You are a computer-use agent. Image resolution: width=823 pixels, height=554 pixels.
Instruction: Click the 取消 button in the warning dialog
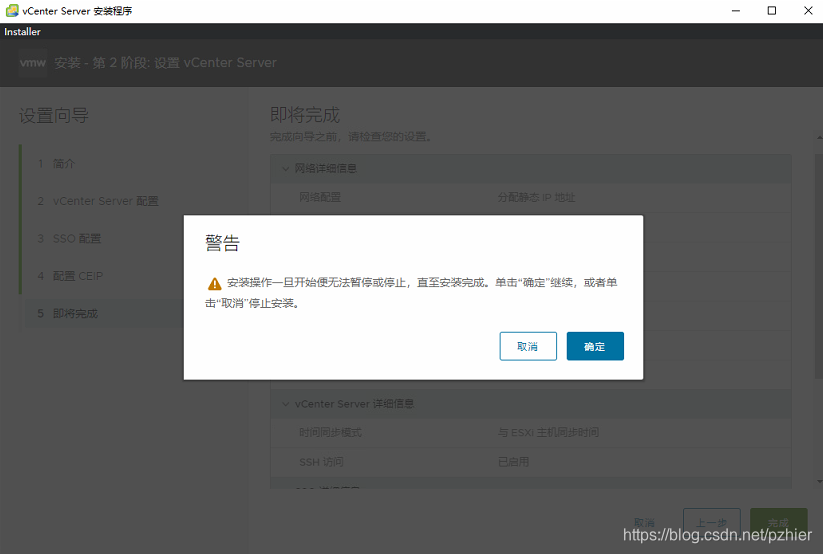tap(528, 346)
